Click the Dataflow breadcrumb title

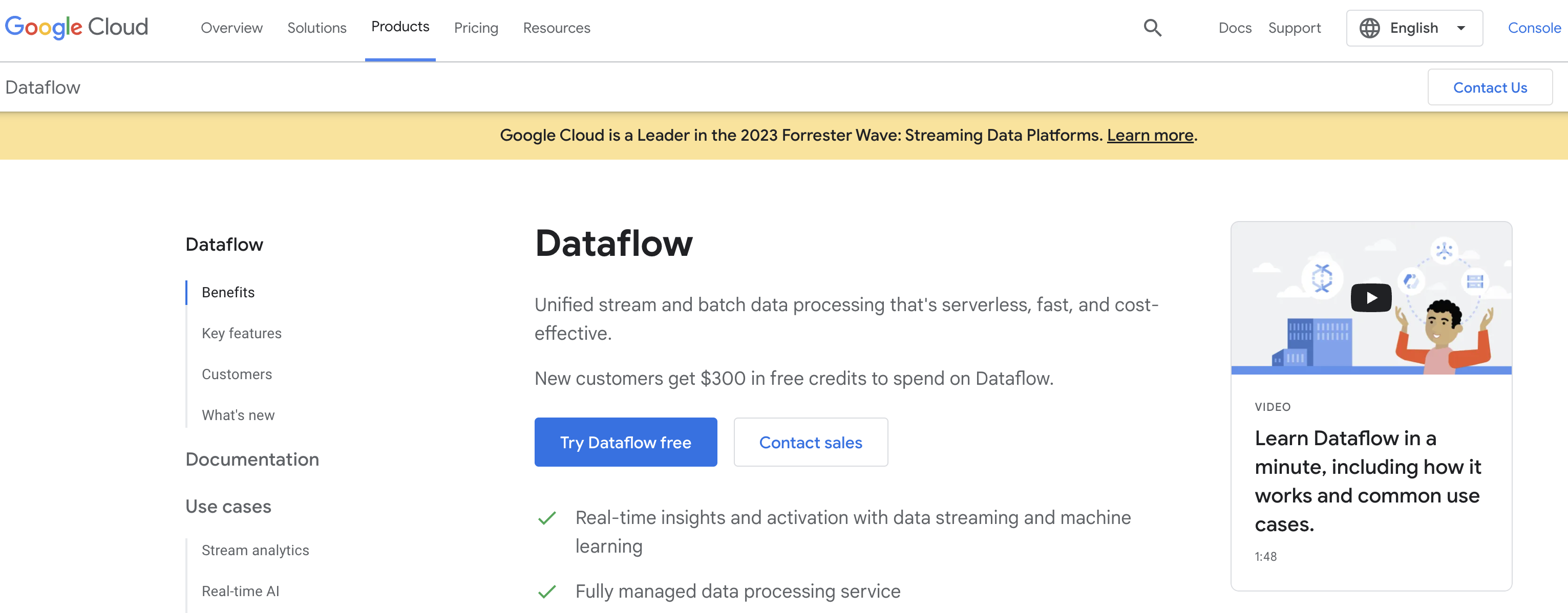click(x=43, y=87)
